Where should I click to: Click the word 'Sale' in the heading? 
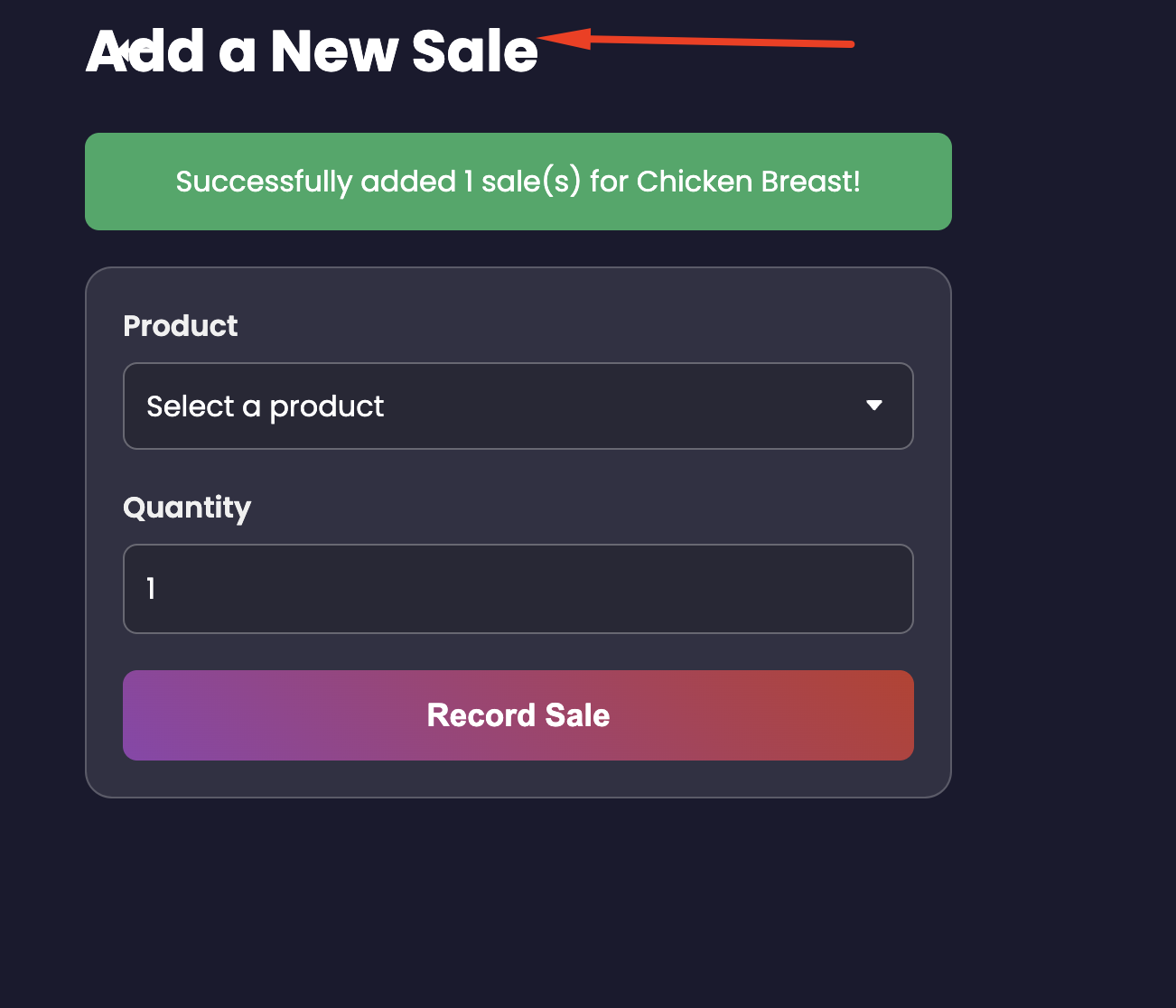coord(474,51)
